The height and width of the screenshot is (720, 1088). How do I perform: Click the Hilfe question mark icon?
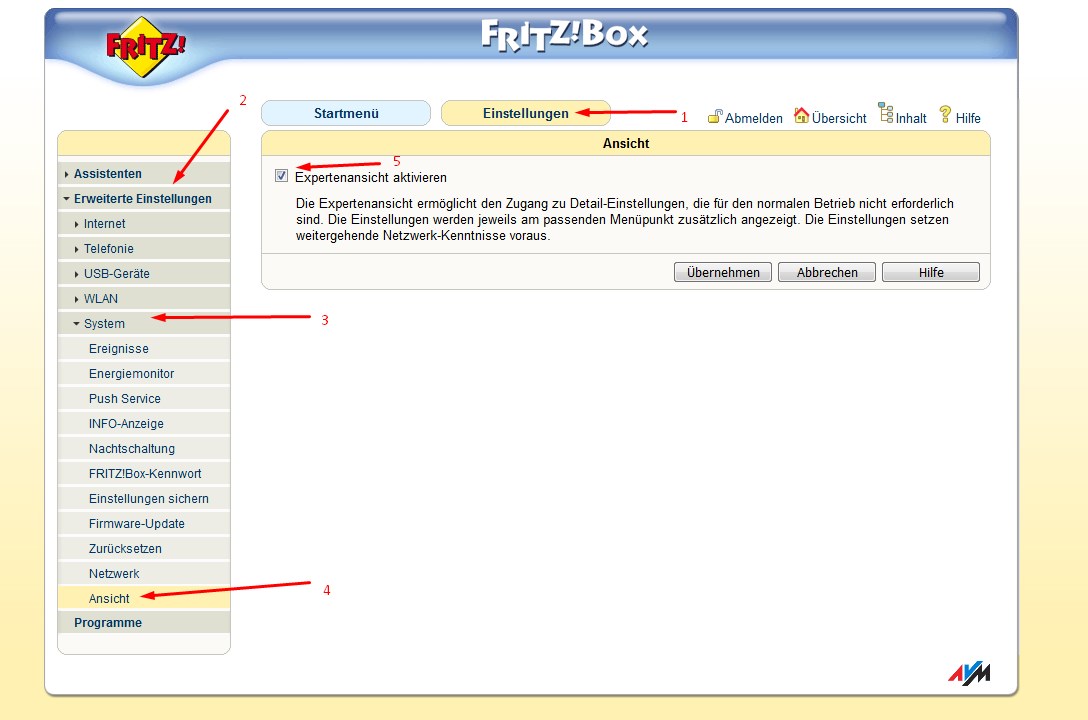point(945,114)
